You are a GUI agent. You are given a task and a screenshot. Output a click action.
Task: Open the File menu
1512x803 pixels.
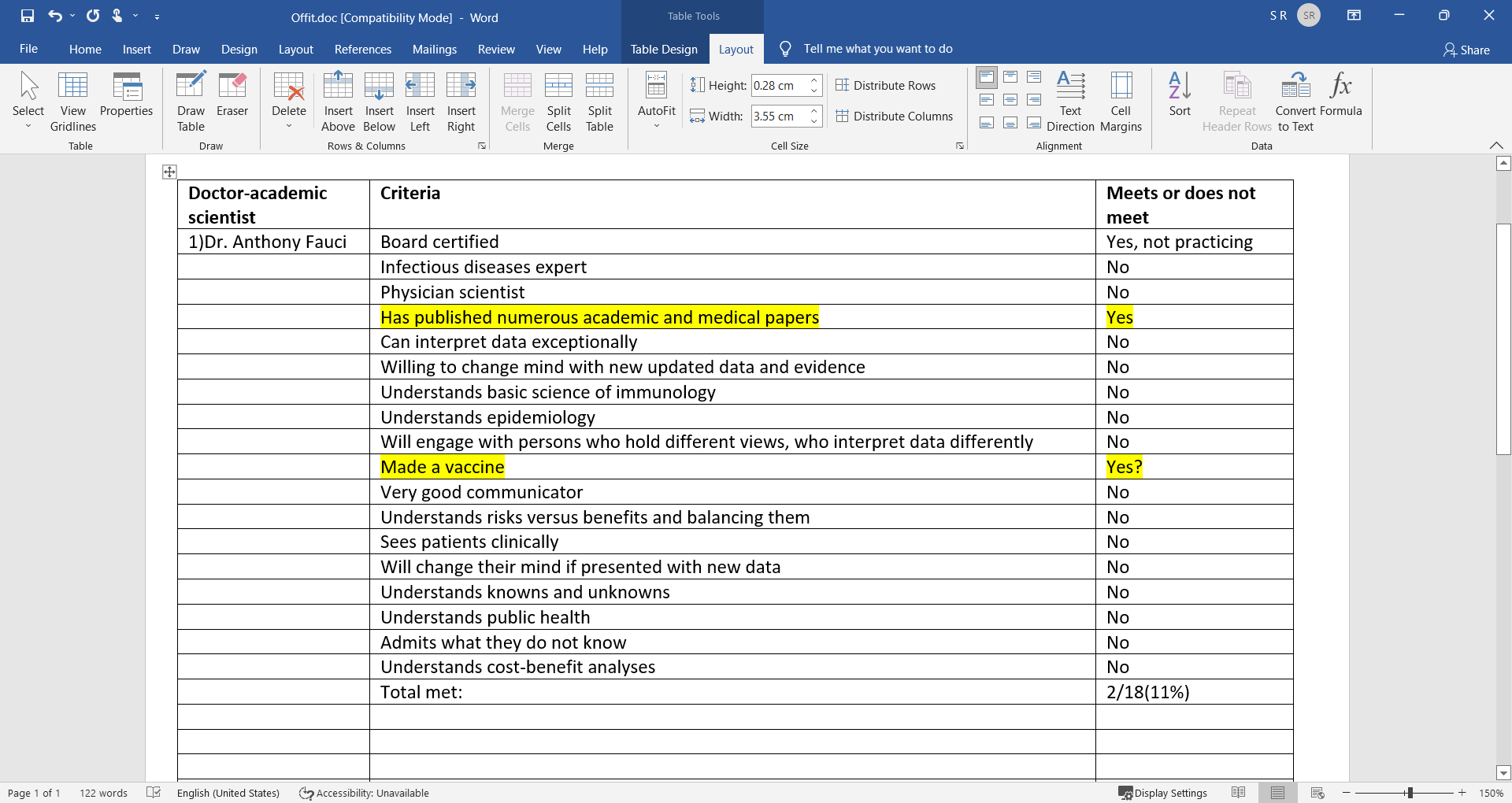(28, 49)
